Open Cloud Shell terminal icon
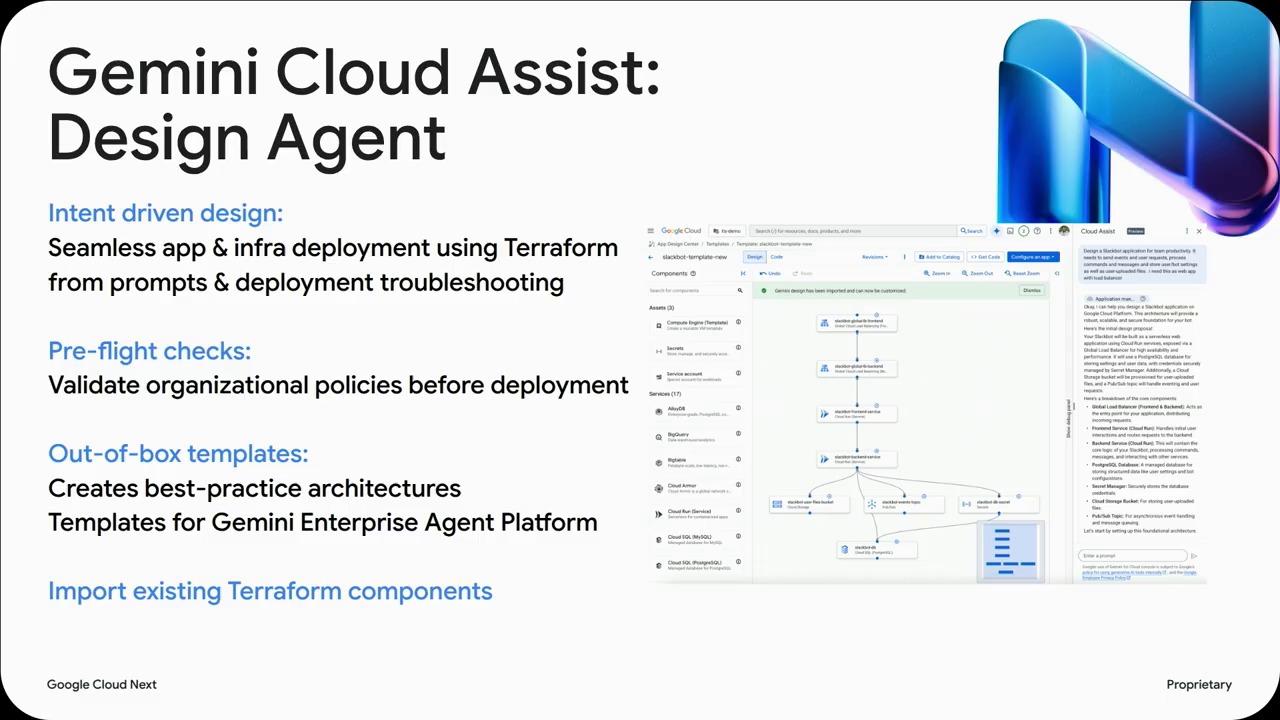This screenshot has width=1280, height=720. point(1010,231)
